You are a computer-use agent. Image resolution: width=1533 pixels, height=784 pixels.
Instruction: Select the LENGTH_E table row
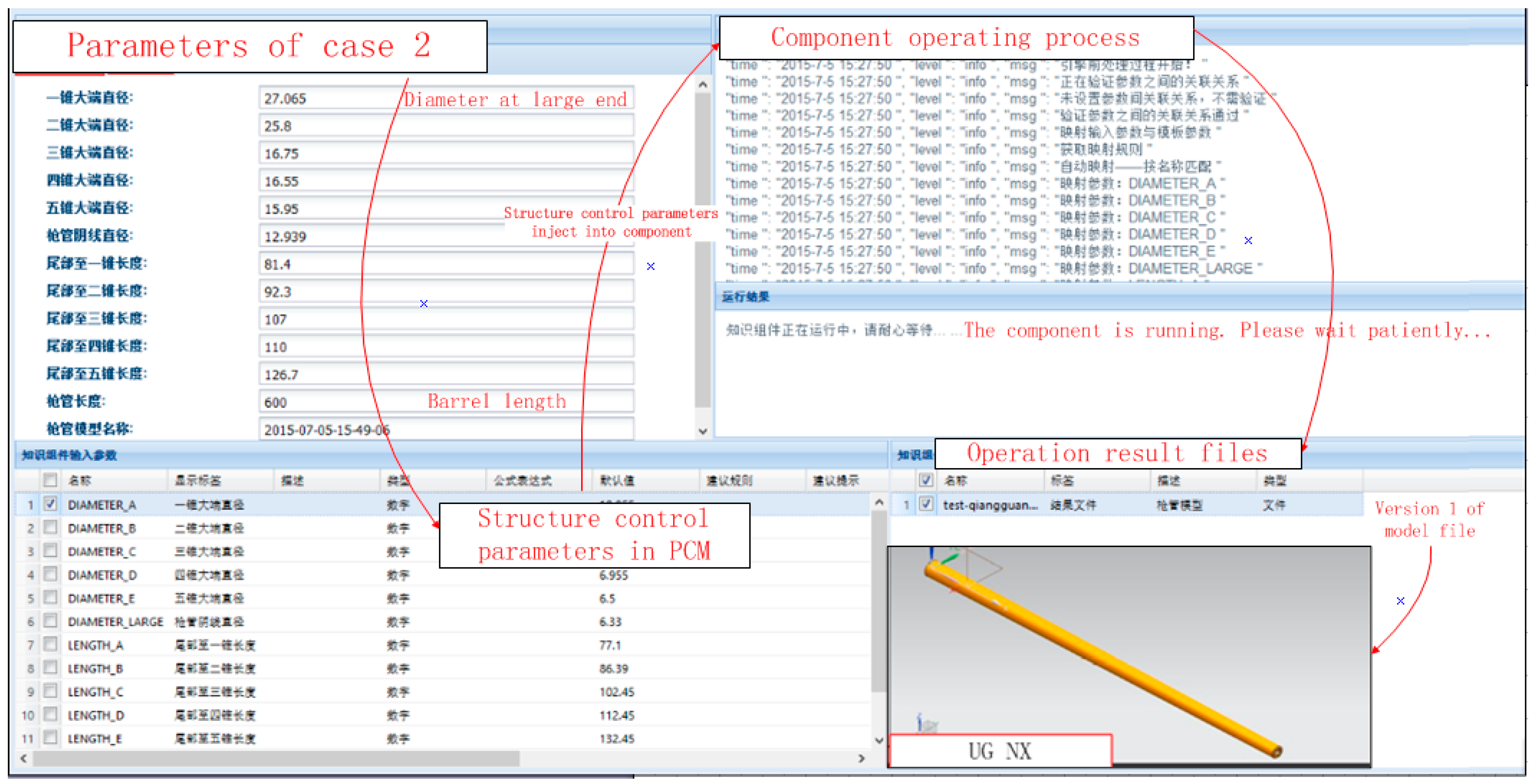tap(95, 739)
